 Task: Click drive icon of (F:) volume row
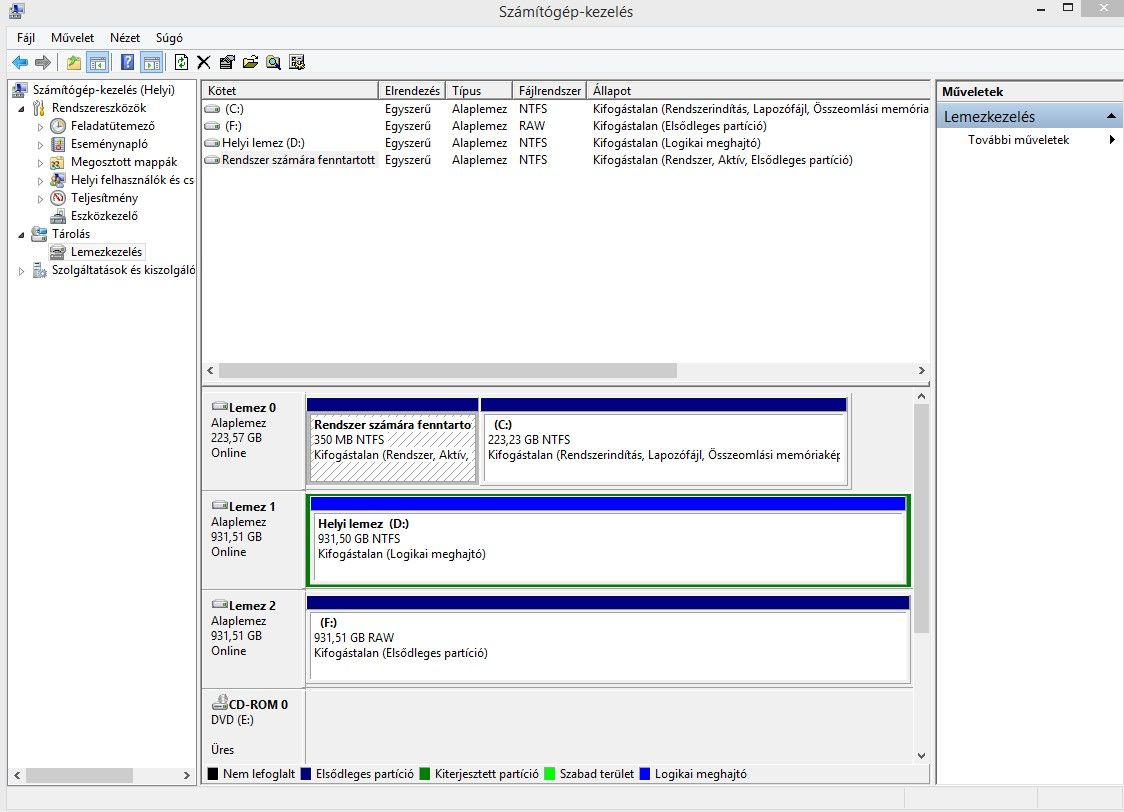pos(212,126)
